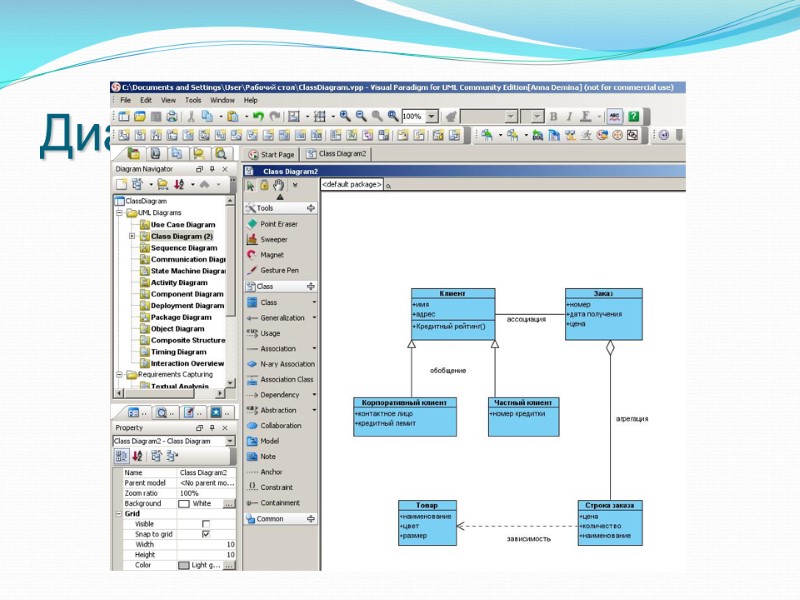Collapse the UML Diagrams tree node

coord(119,212)
